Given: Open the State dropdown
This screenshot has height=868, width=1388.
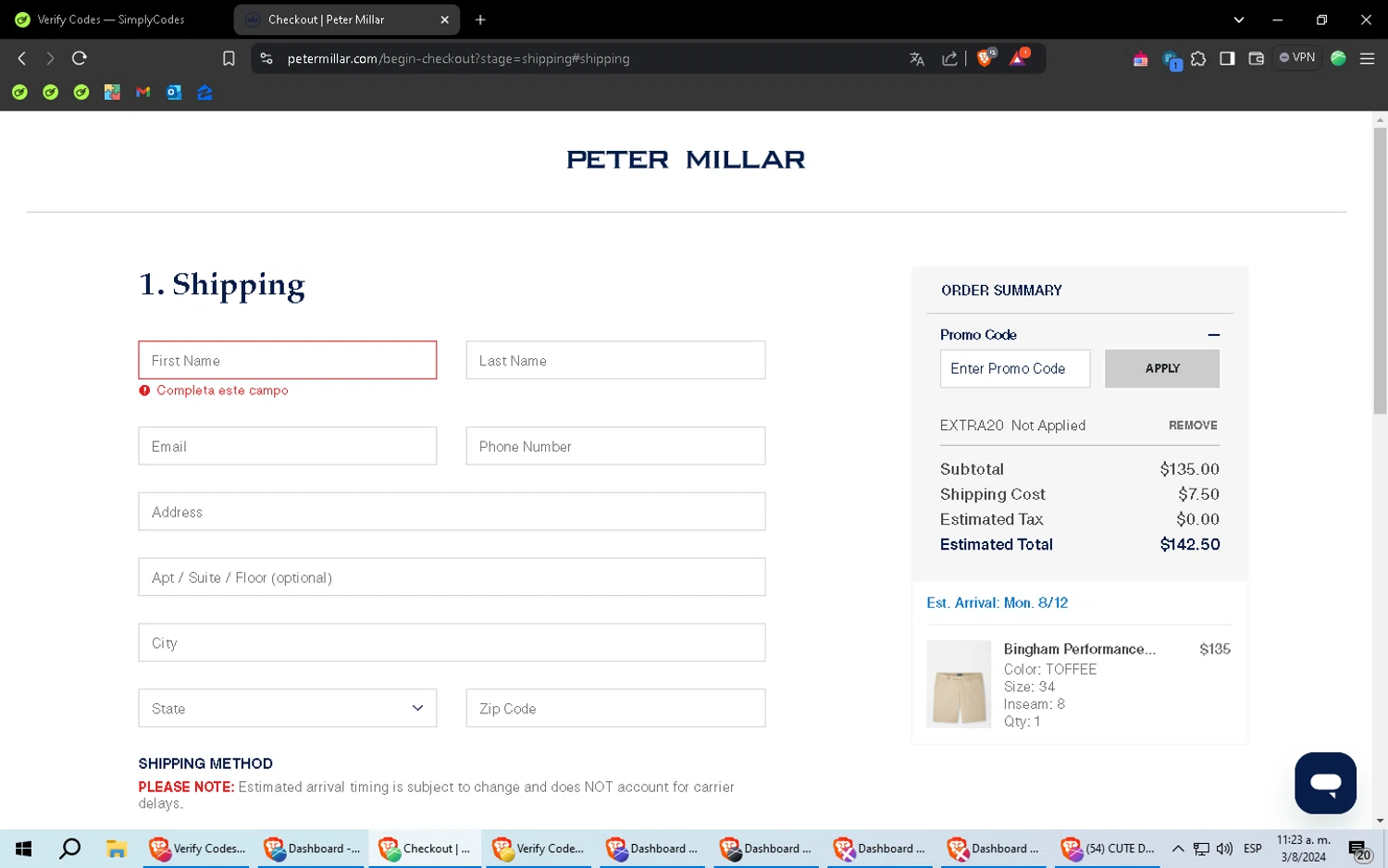Looking at the screenshot, I should coord(287,708).
